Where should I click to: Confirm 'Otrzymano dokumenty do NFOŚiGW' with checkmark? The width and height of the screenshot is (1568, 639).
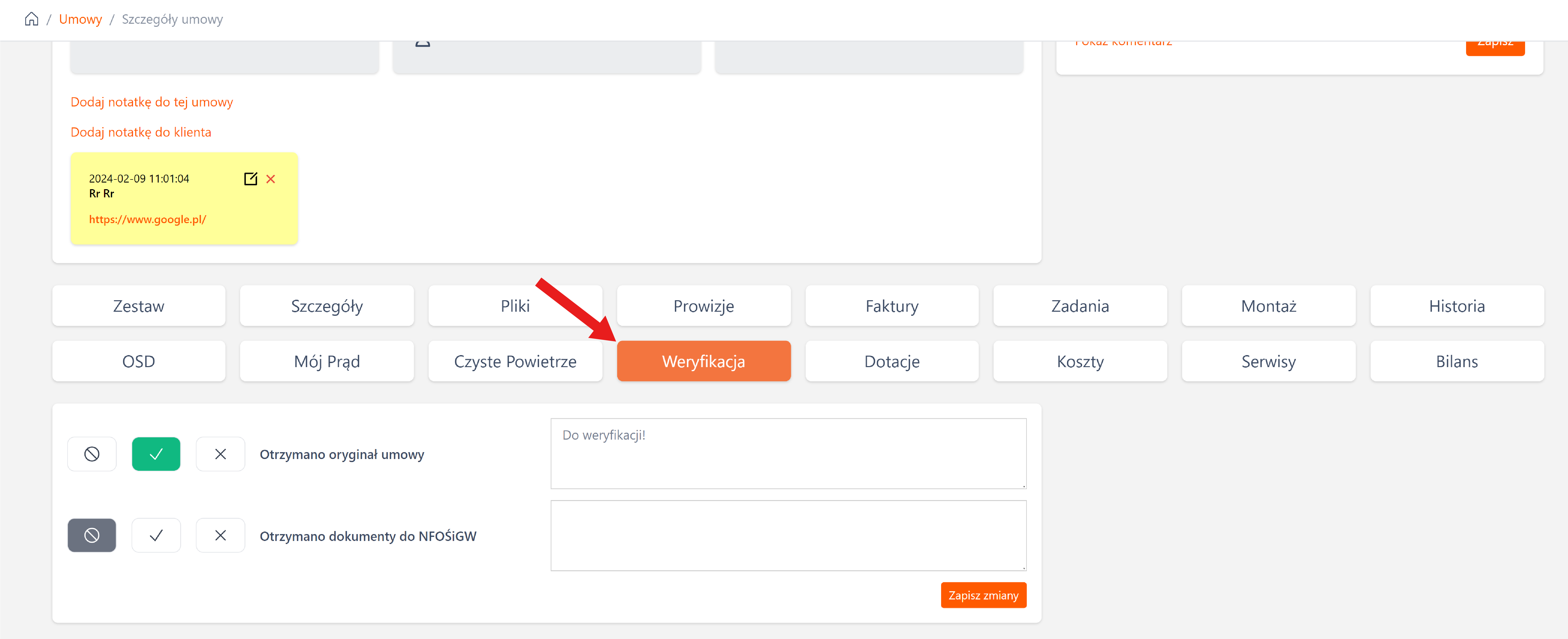point(156,536)
